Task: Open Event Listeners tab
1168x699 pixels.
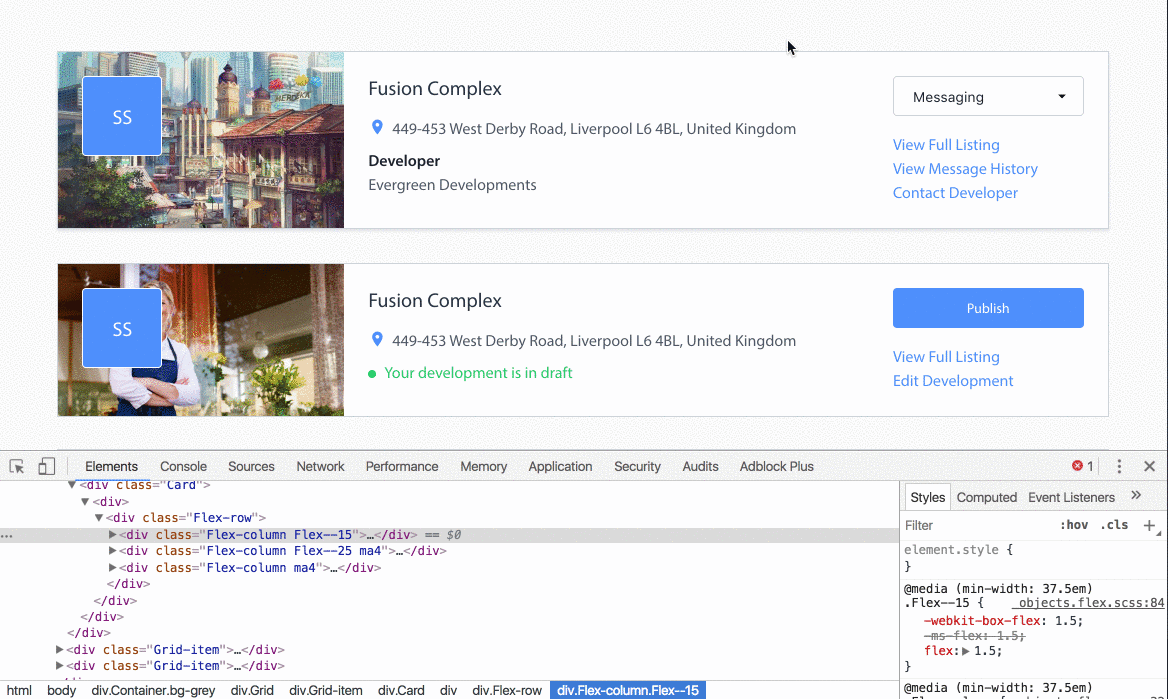Action: (1071, 497)
